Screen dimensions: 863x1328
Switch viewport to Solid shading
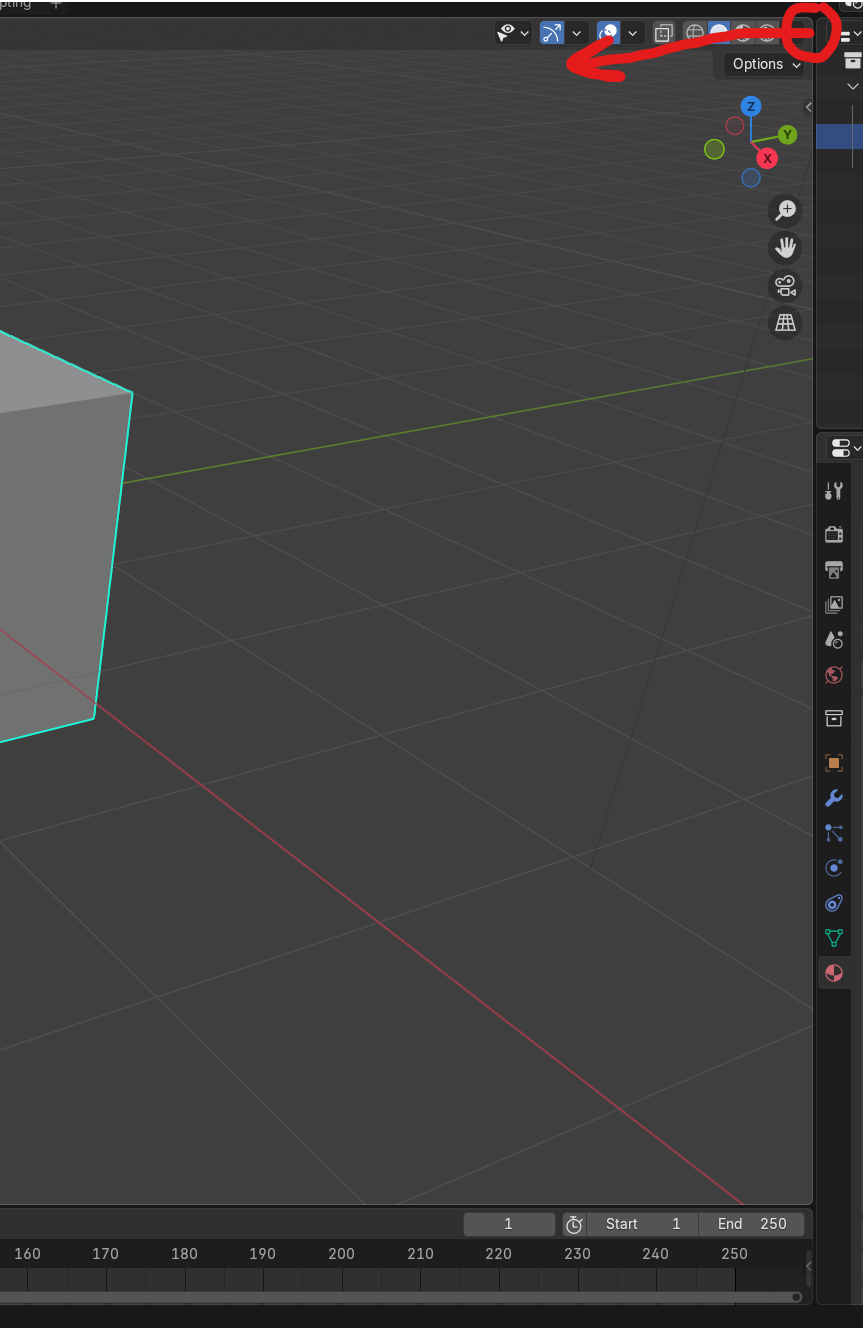pos(719,33)
